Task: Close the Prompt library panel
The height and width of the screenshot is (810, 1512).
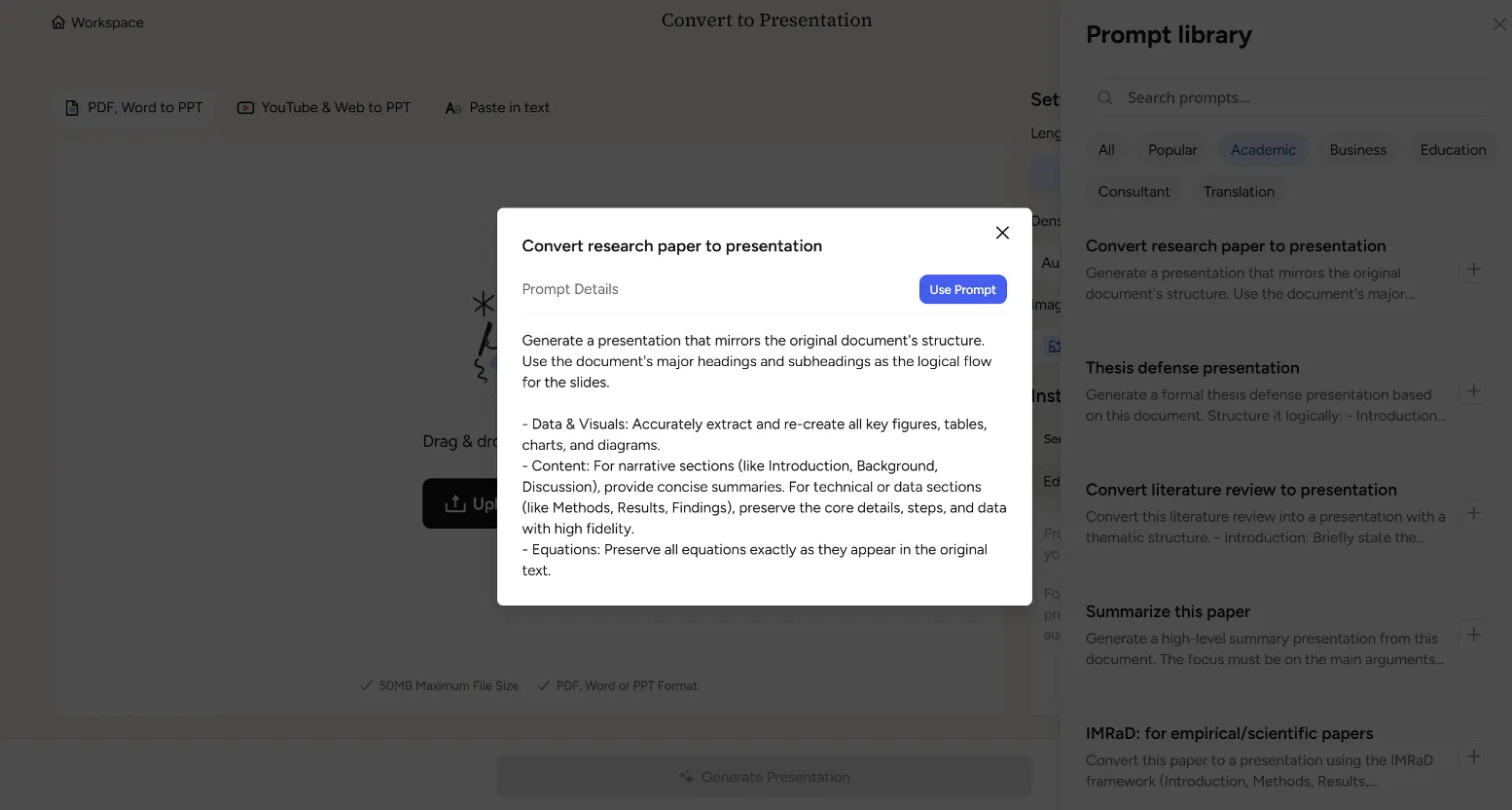Action: (1498, 24)
